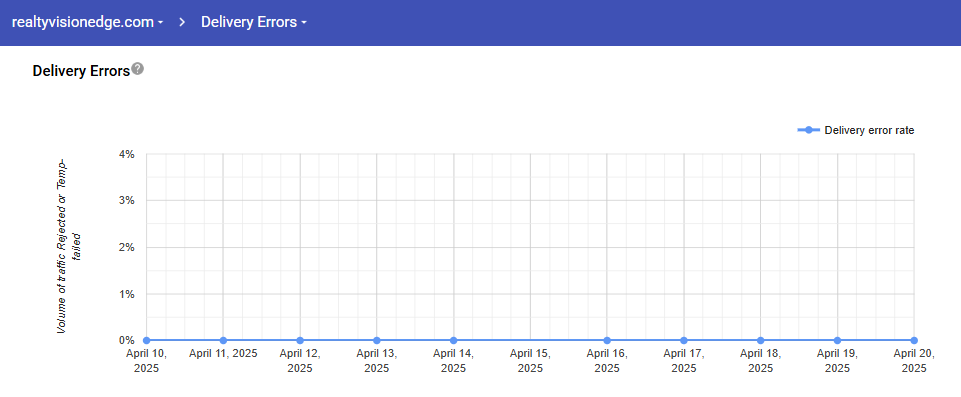Select the April 18 data point

pos(761,340)
